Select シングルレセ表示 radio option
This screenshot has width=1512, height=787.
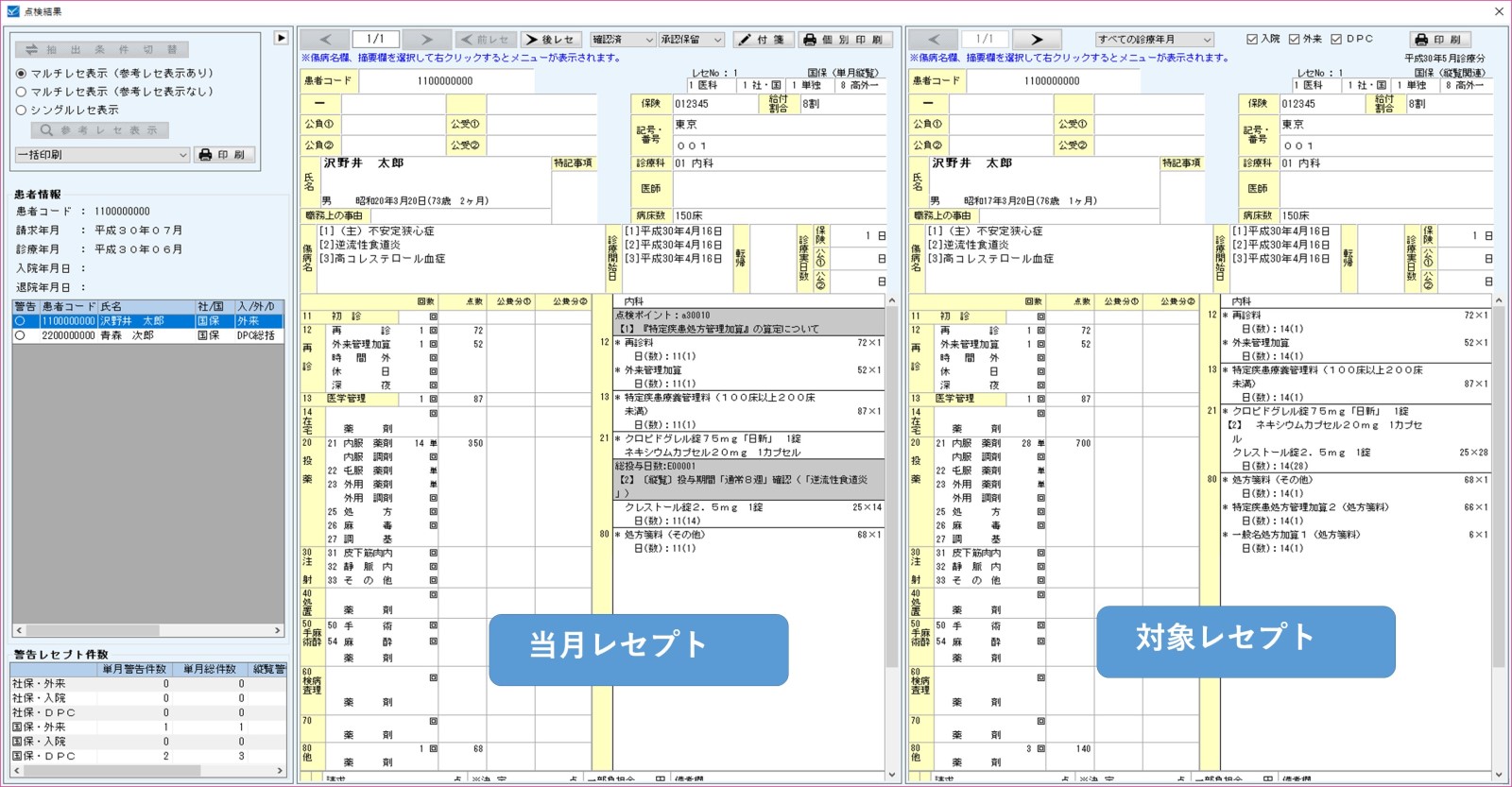coord(21,111)
